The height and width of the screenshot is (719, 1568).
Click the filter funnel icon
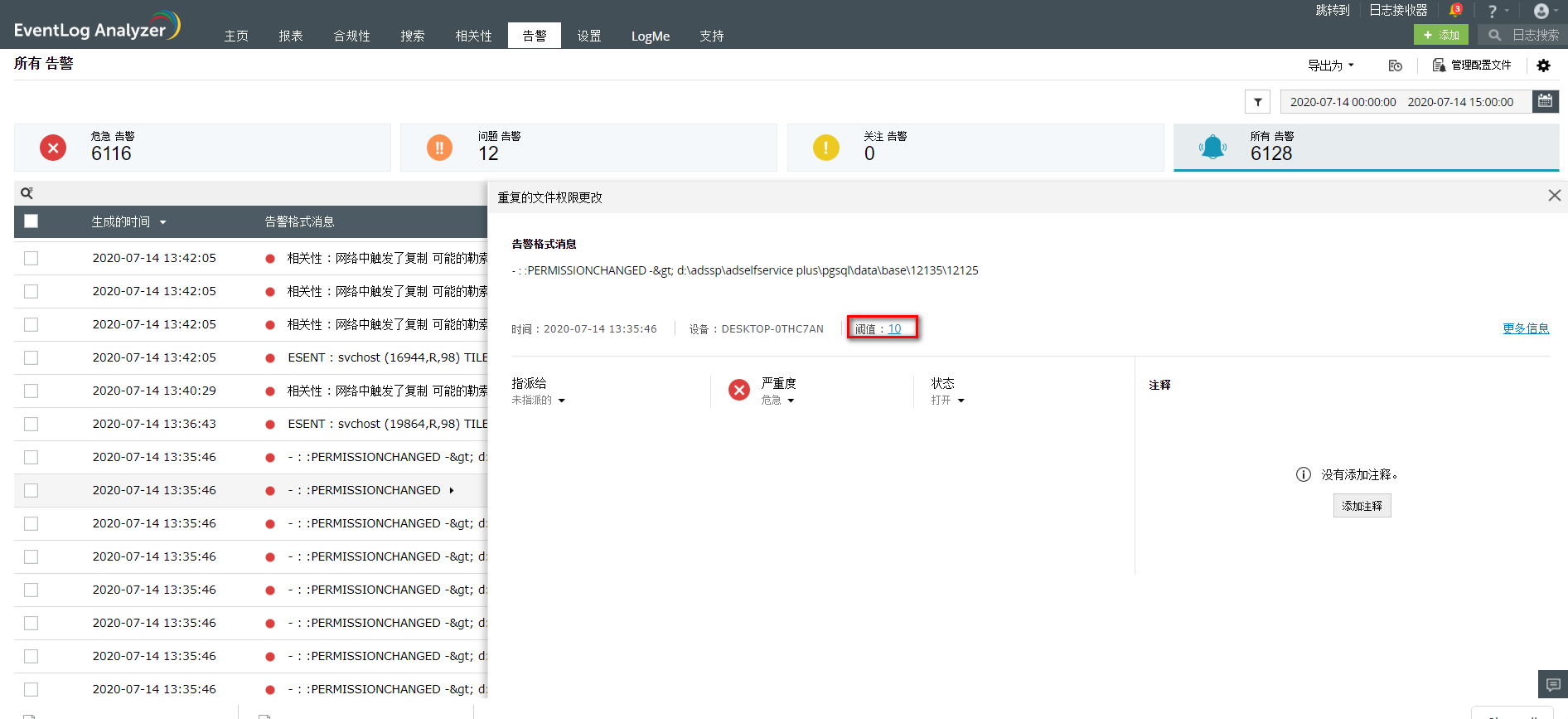coord(1258,102)
